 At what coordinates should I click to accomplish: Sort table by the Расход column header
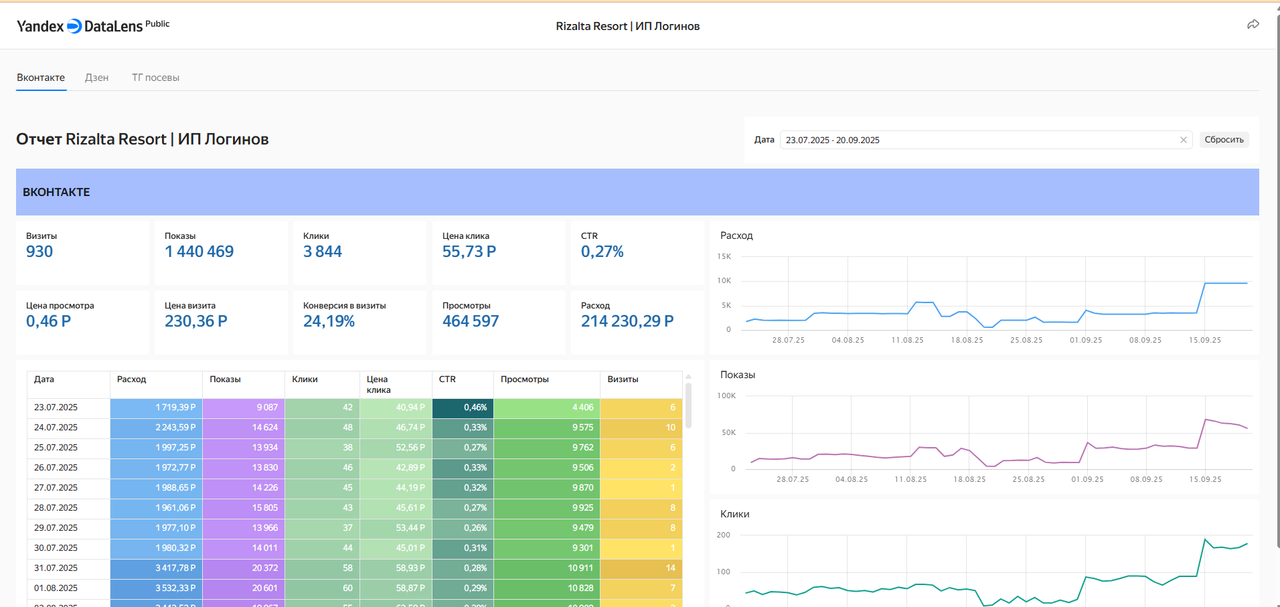click(x=156, y=385)
